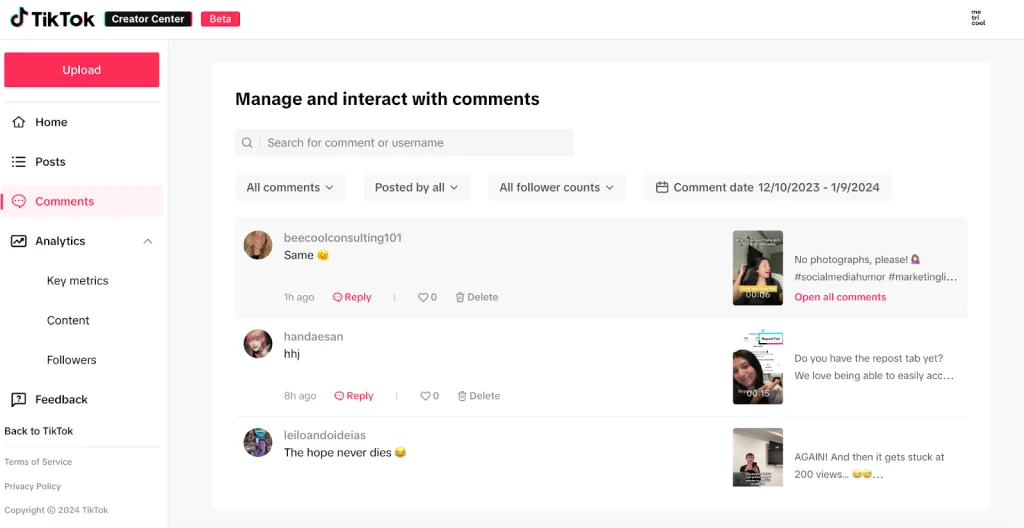Open the All follower counts dropdown
Viewport: 1024px width, 528px height.
(556, 188)
